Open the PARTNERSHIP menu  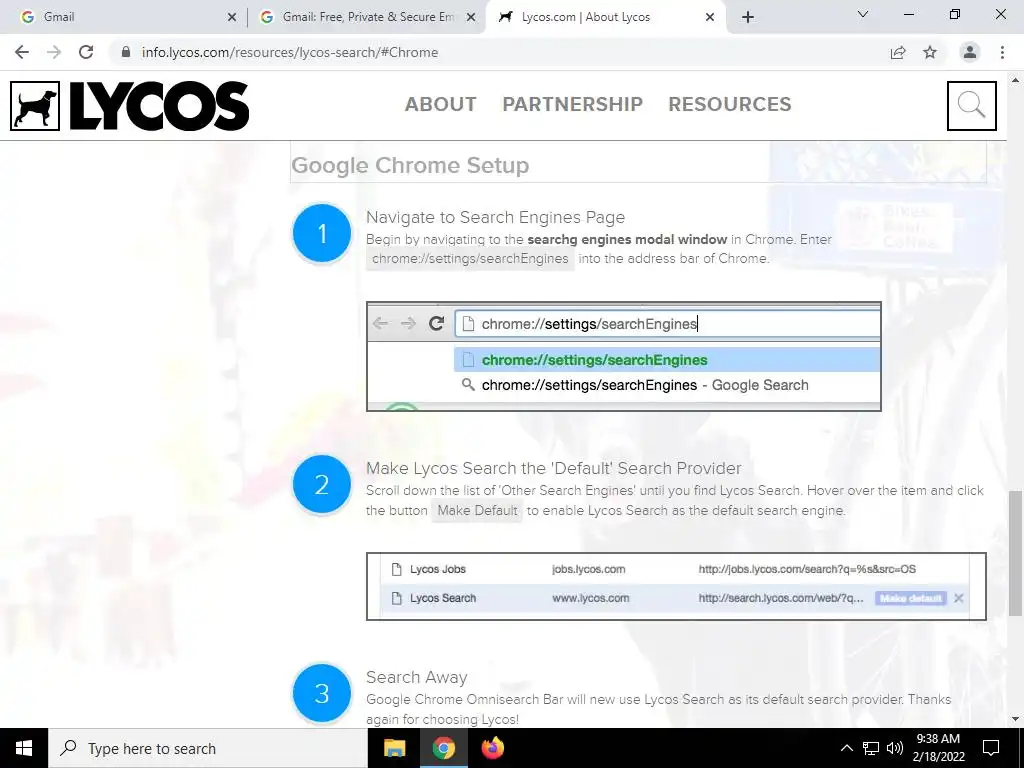573,104
